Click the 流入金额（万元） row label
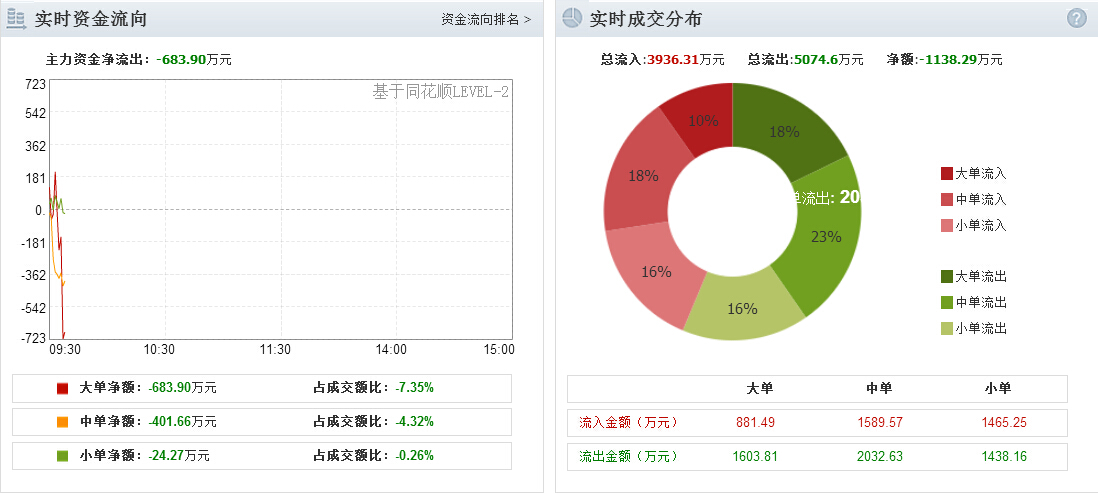 coord(628,422)
